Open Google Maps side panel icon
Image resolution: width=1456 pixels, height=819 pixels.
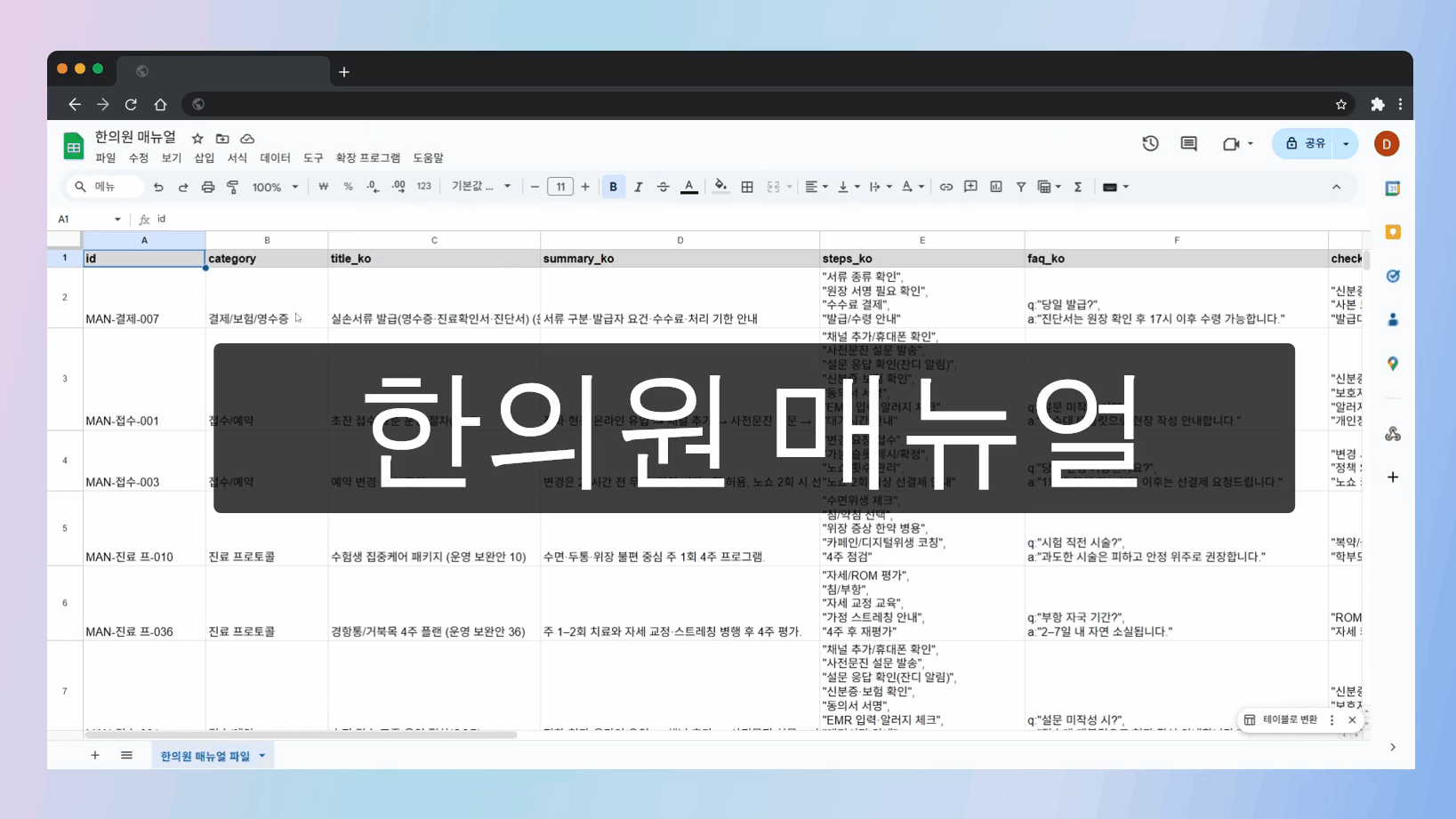coord(1393,364)
